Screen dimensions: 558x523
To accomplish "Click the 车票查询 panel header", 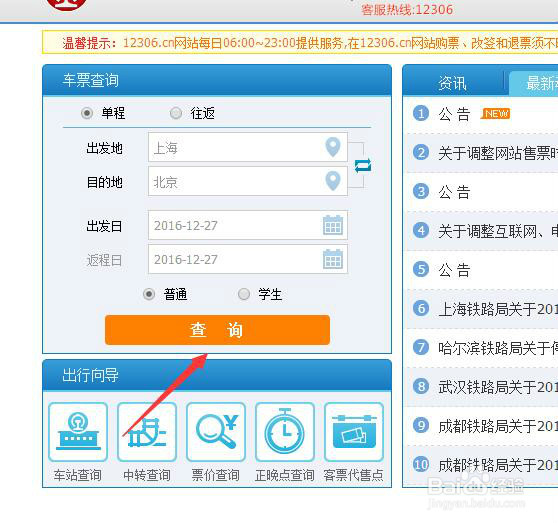I will (217, 80).
